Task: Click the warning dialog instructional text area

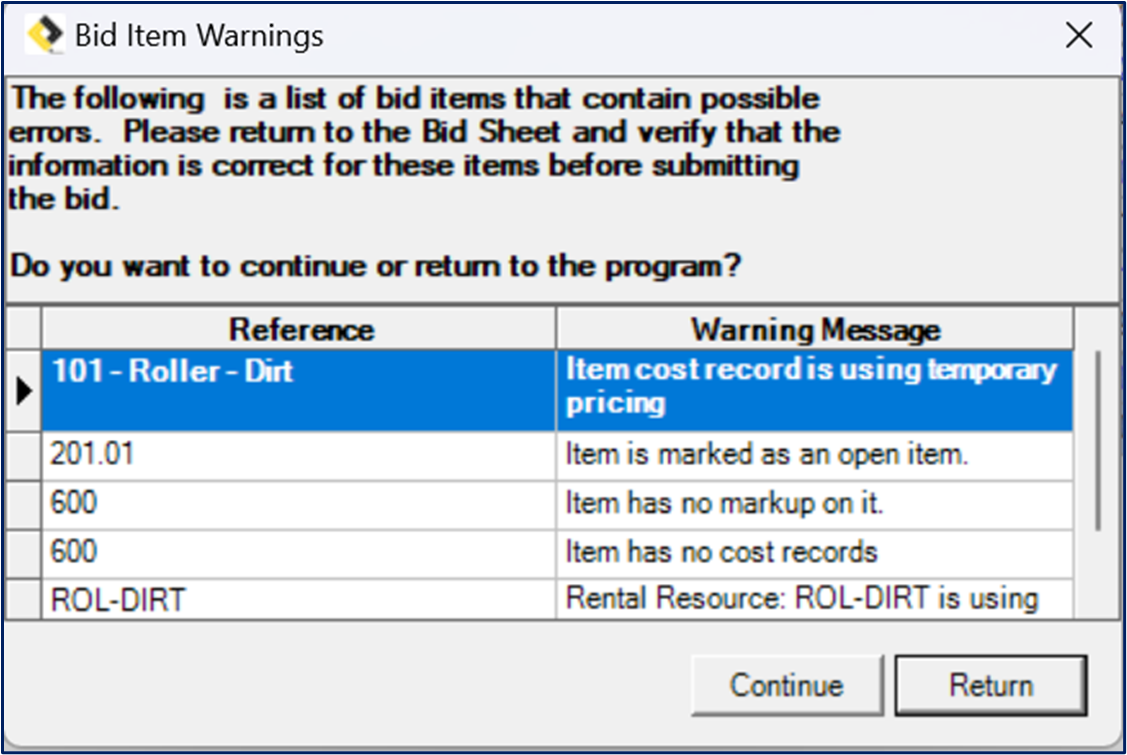Action: tap(420, 180)
